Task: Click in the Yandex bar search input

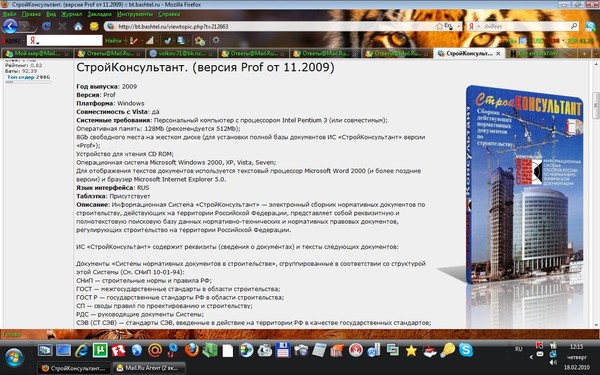Action: pos(64,40)
